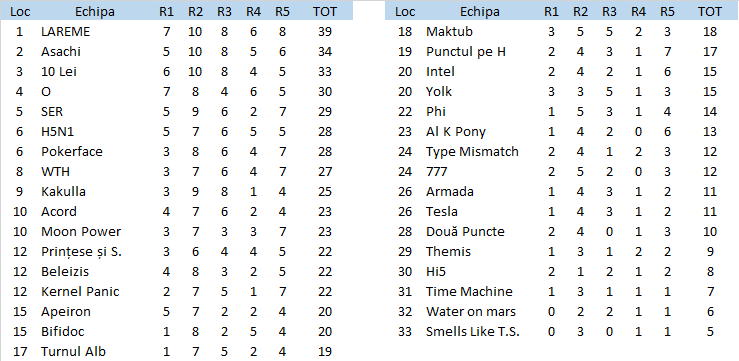Click the Water on mars team
This screenshot has width=739, height=361.
tap(471, 312)
